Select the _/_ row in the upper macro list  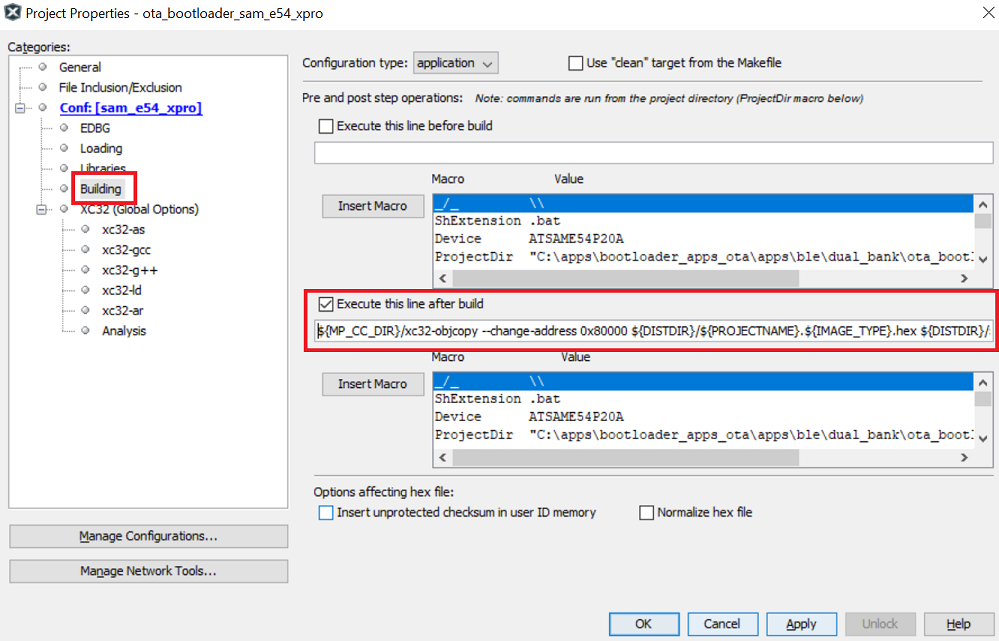tap(703, 203)
